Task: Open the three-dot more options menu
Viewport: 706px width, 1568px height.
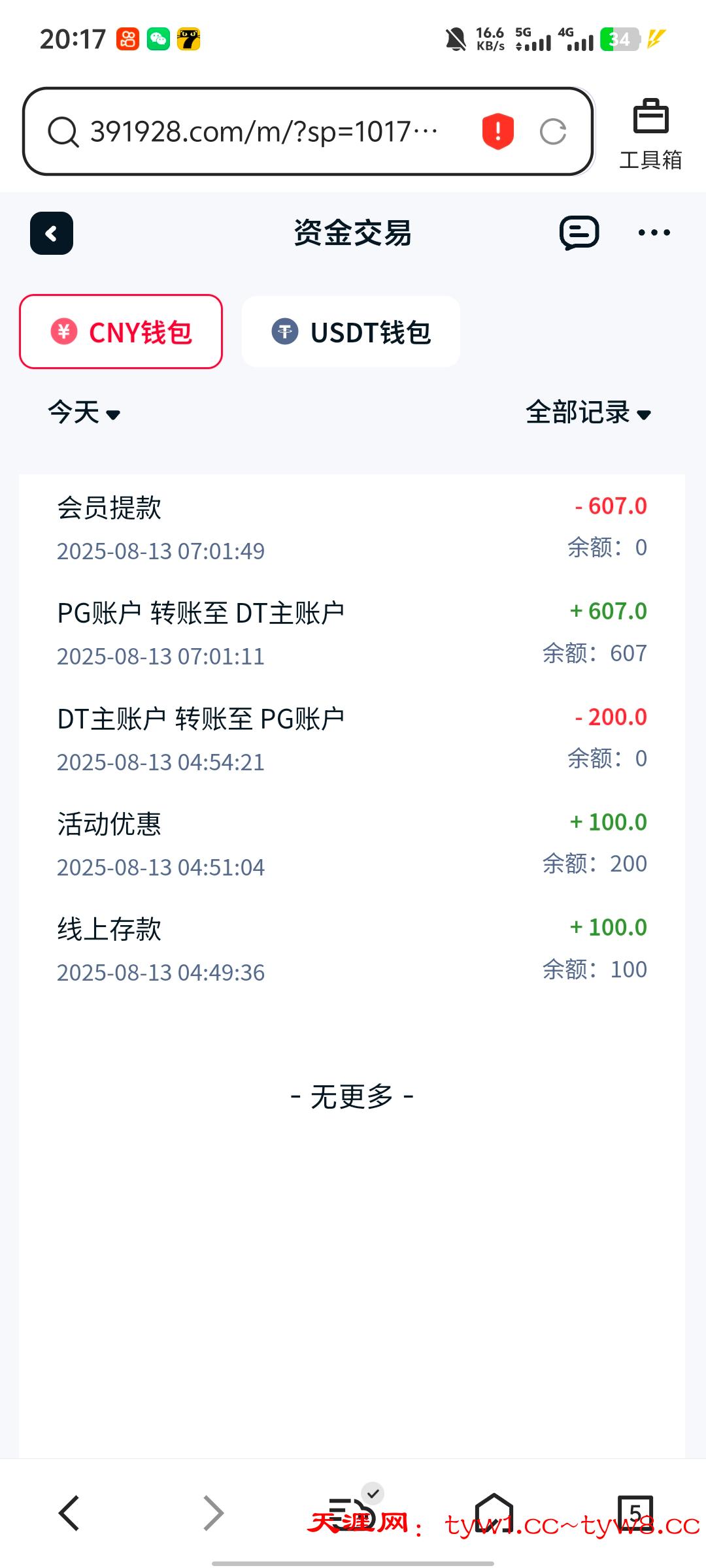Action: (654, 233)
